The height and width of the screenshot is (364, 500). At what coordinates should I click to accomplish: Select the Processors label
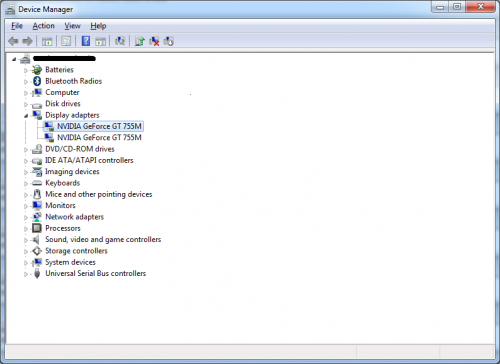[x=63, y=228]
